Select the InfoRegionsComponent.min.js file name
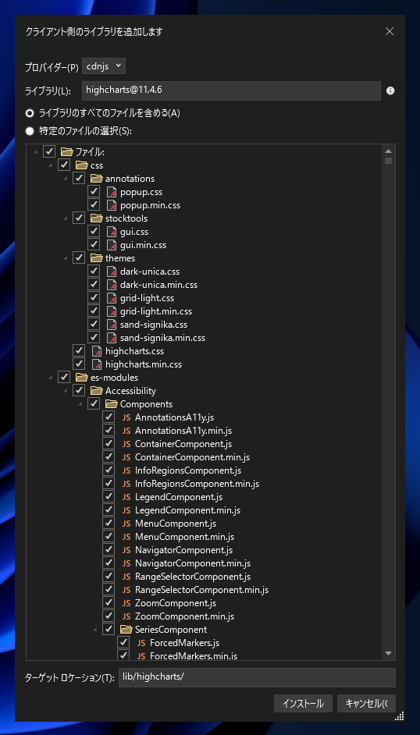Screen dimensions: 420x735 tap(197, 483)
